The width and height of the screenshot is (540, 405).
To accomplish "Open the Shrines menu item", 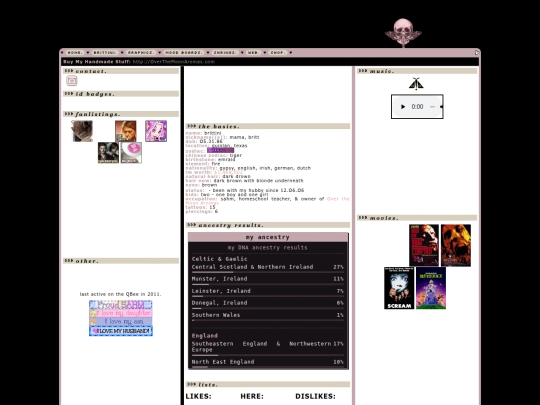I will (x=225, y=53).
